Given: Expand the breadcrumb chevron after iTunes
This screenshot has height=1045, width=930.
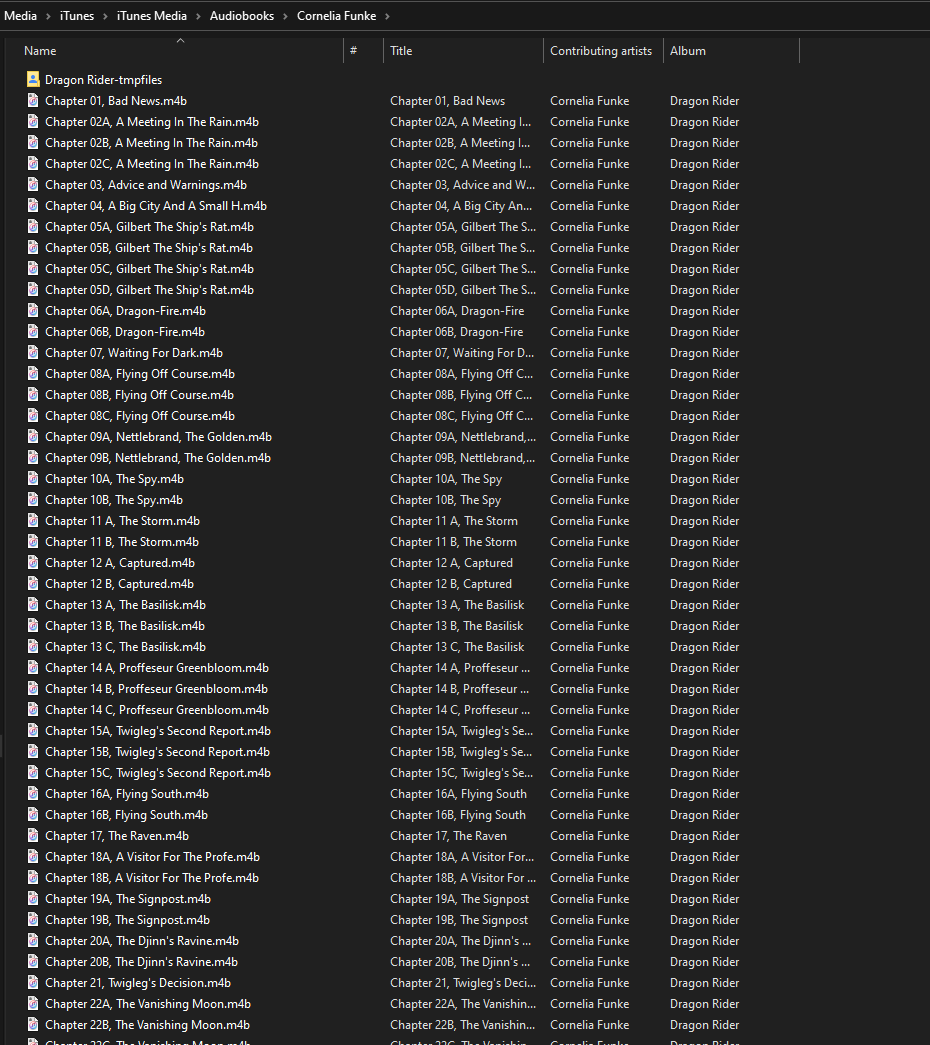Looking at the screenshot, I should (105, 16).
